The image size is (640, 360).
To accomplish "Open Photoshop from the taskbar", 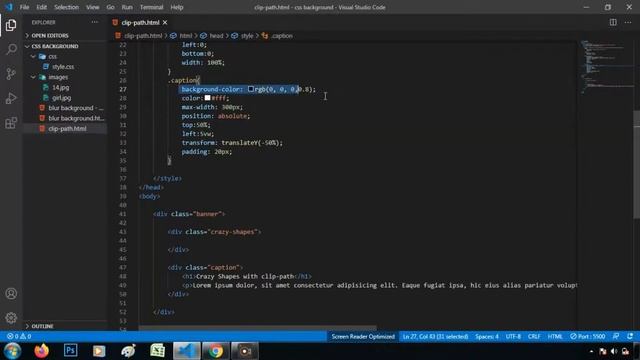I will [x=70, y=351].
